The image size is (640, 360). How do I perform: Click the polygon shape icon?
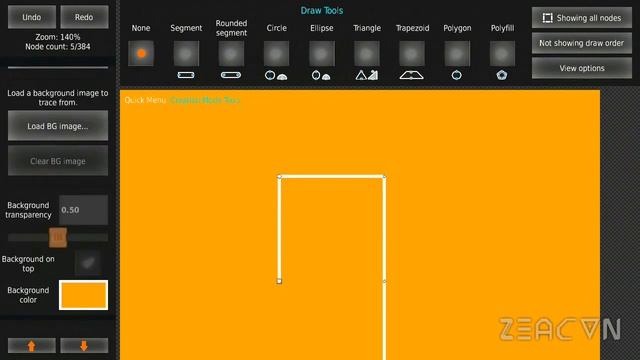pos(457,75)
